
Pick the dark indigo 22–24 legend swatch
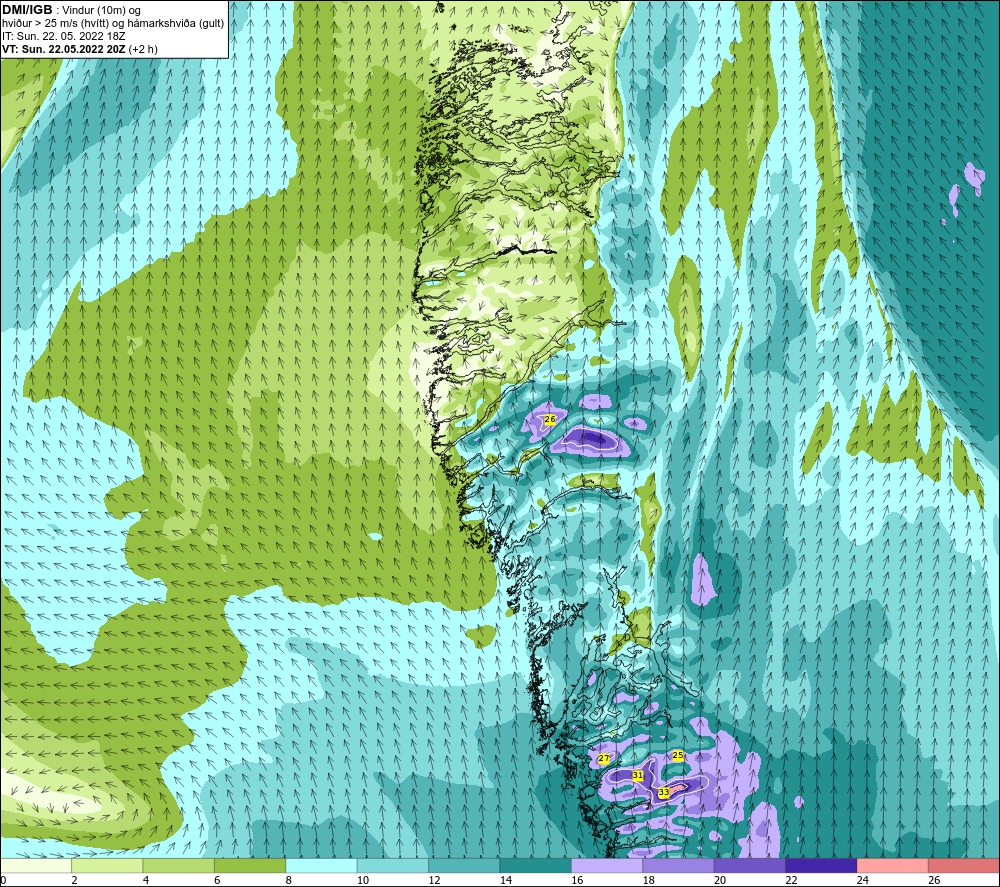(x=821, y=866)
